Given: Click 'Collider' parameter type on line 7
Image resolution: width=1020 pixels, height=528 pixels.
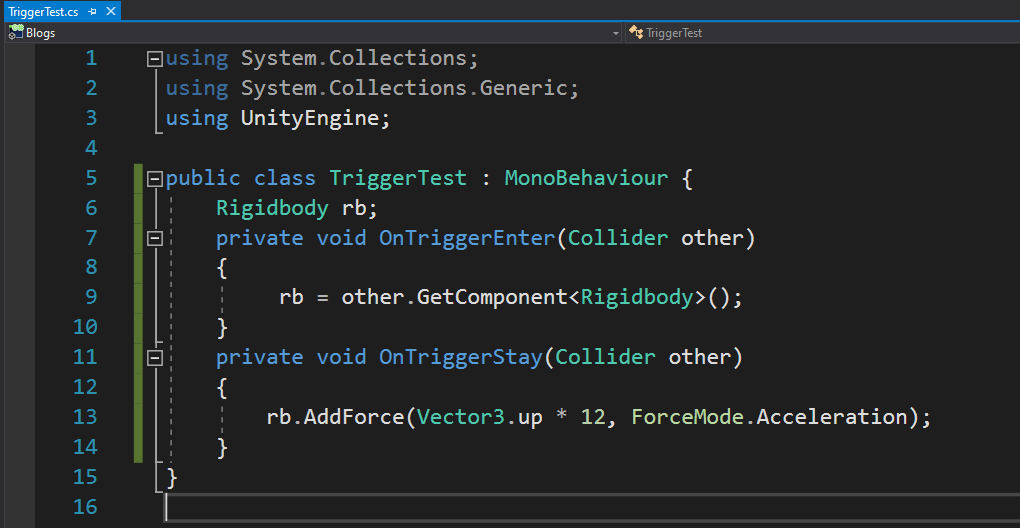Looking at the screenshot, I should tap(618, 238).
